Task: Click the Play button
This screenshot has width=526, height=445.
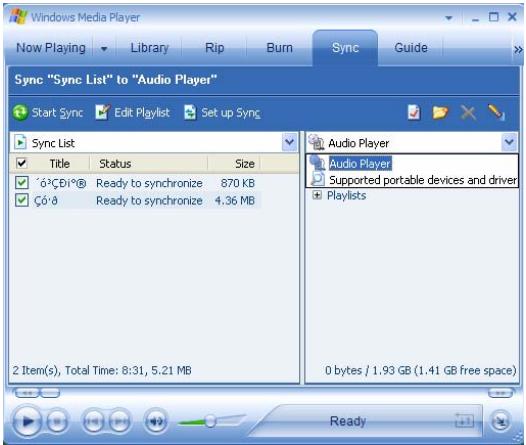Action: click(x=27, y=421)
